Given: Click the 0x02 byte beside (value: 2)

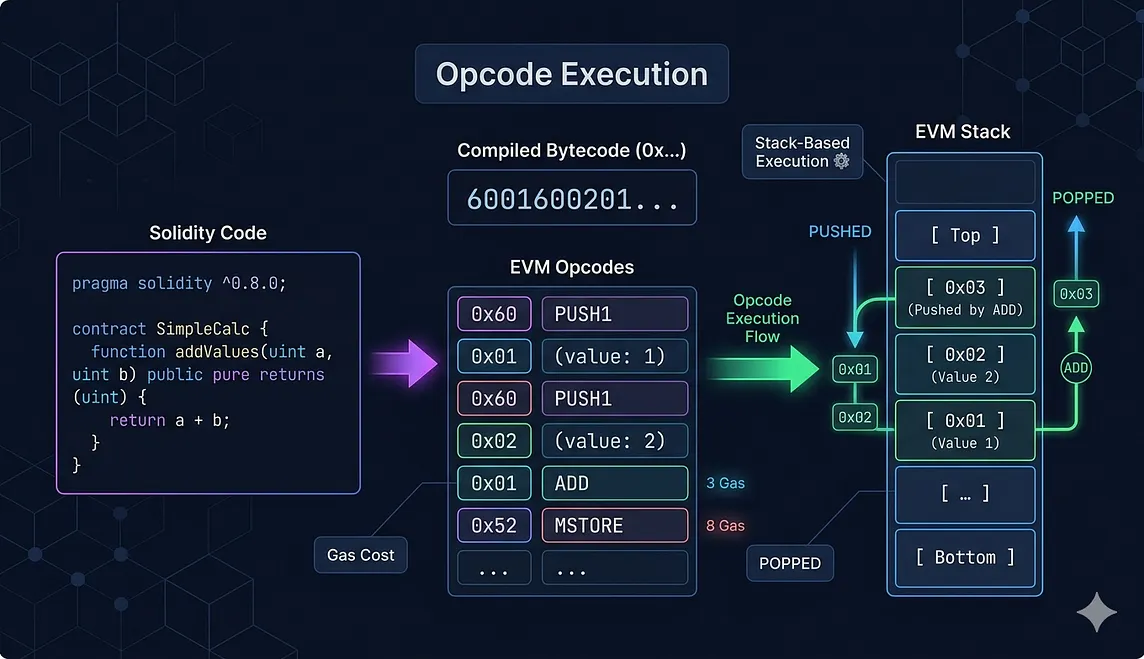Looking at the screenshot, I should (x=494, y=441).
